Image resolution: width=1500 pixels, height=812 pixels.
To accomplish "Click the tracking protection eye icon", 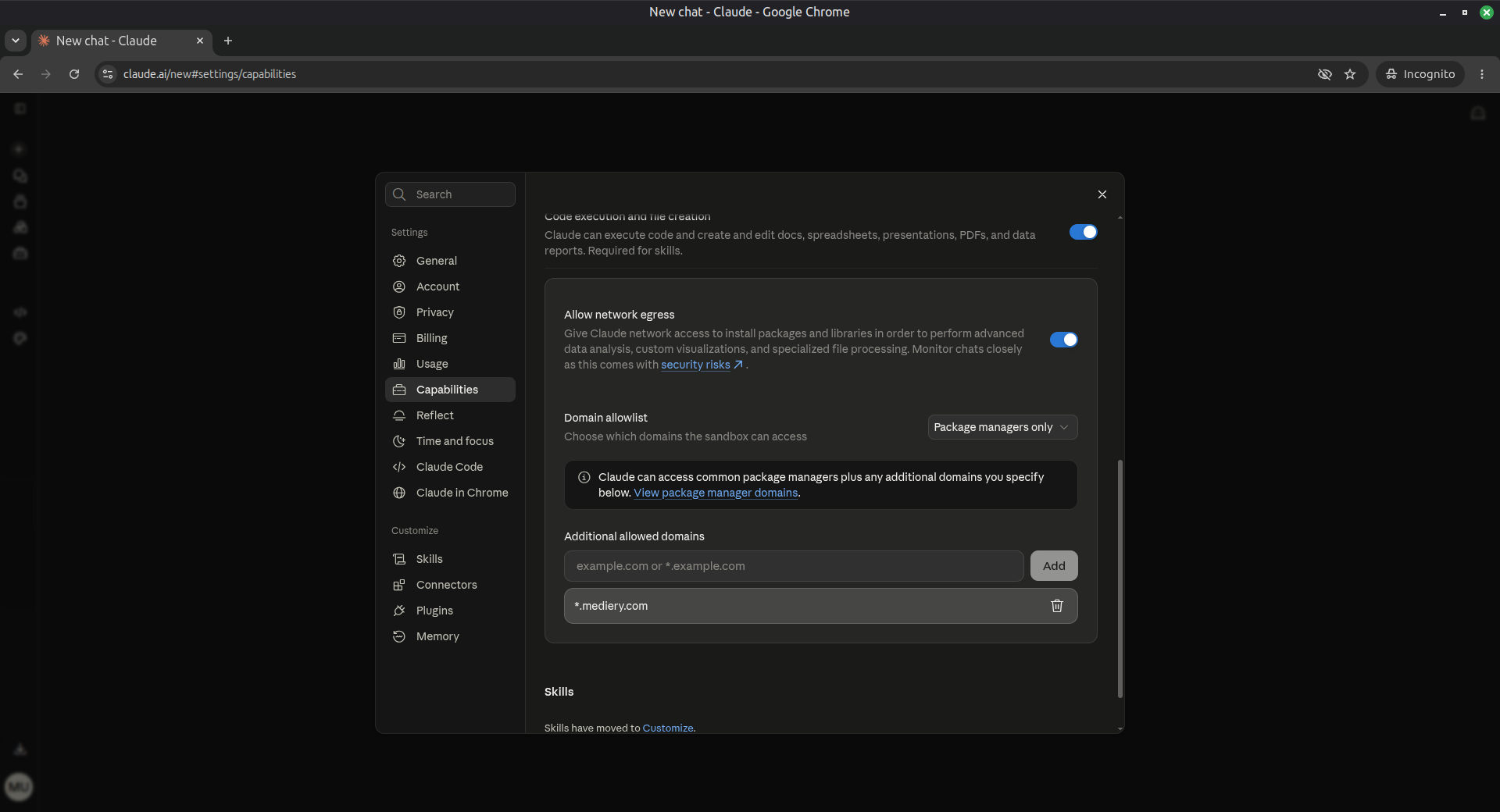I will [1325, 74].
